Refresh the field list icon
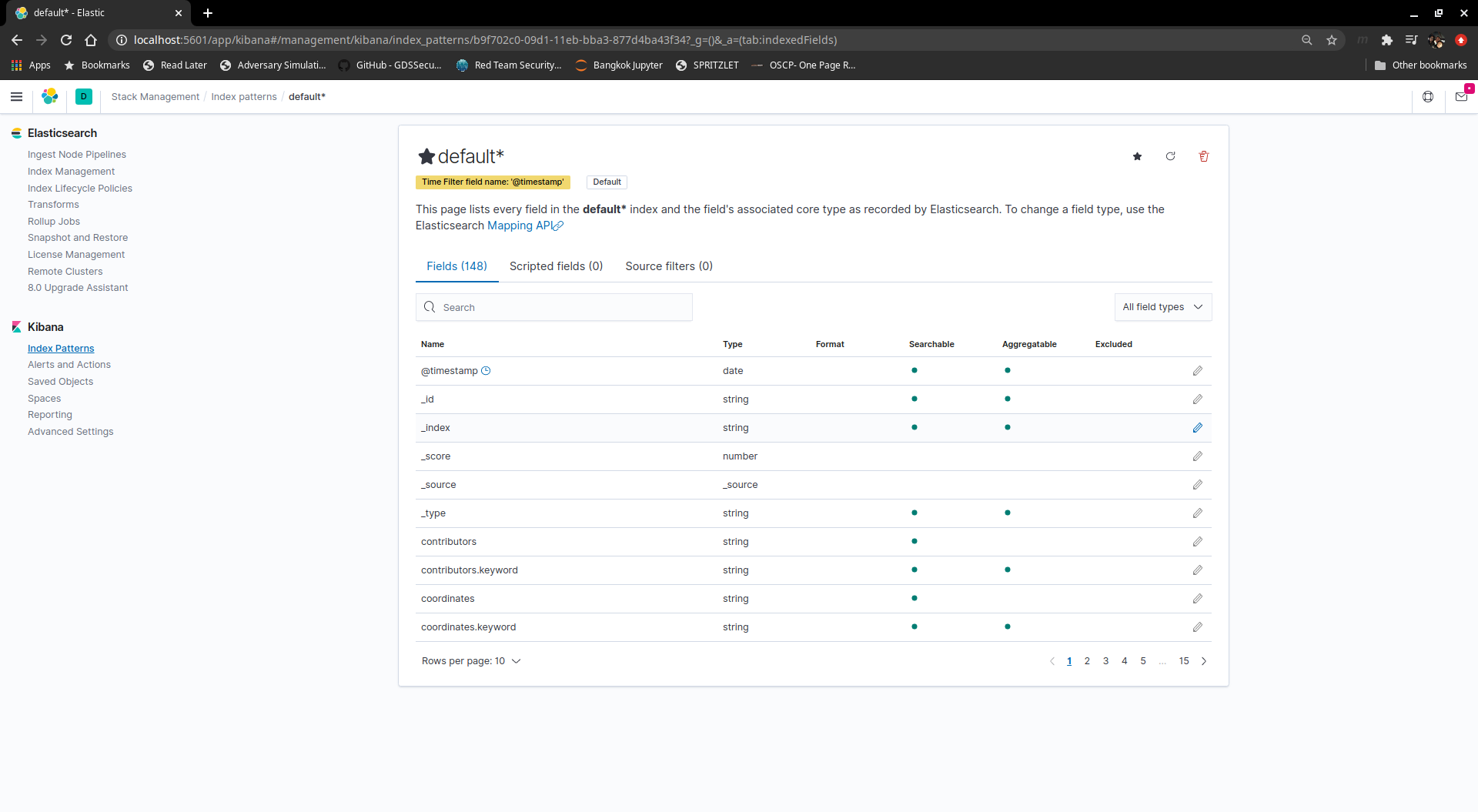 click(1170, 156)
